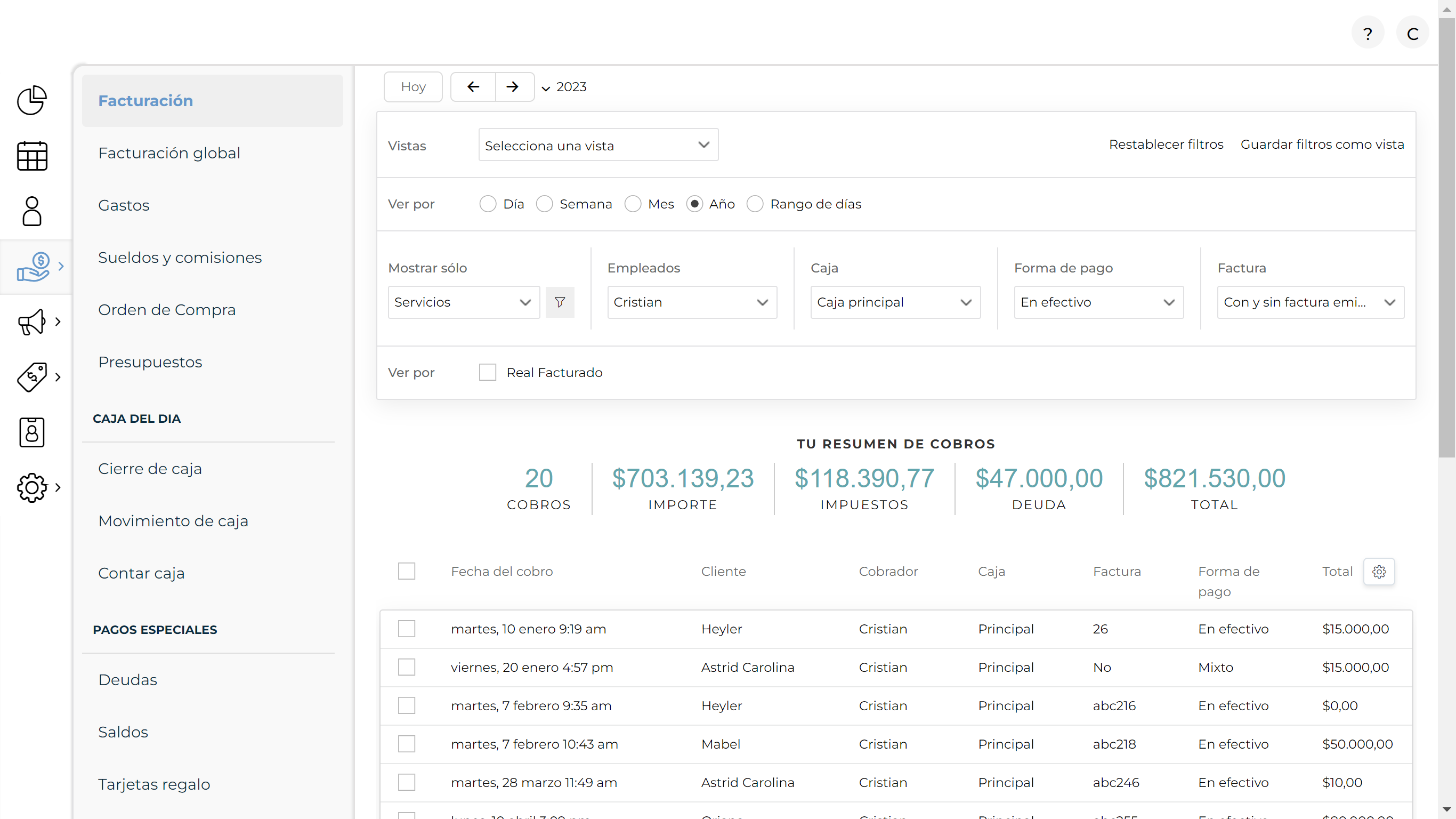Open Presupuestos menu item
This screenshot has width=1456, height=819.
(150, 362)
